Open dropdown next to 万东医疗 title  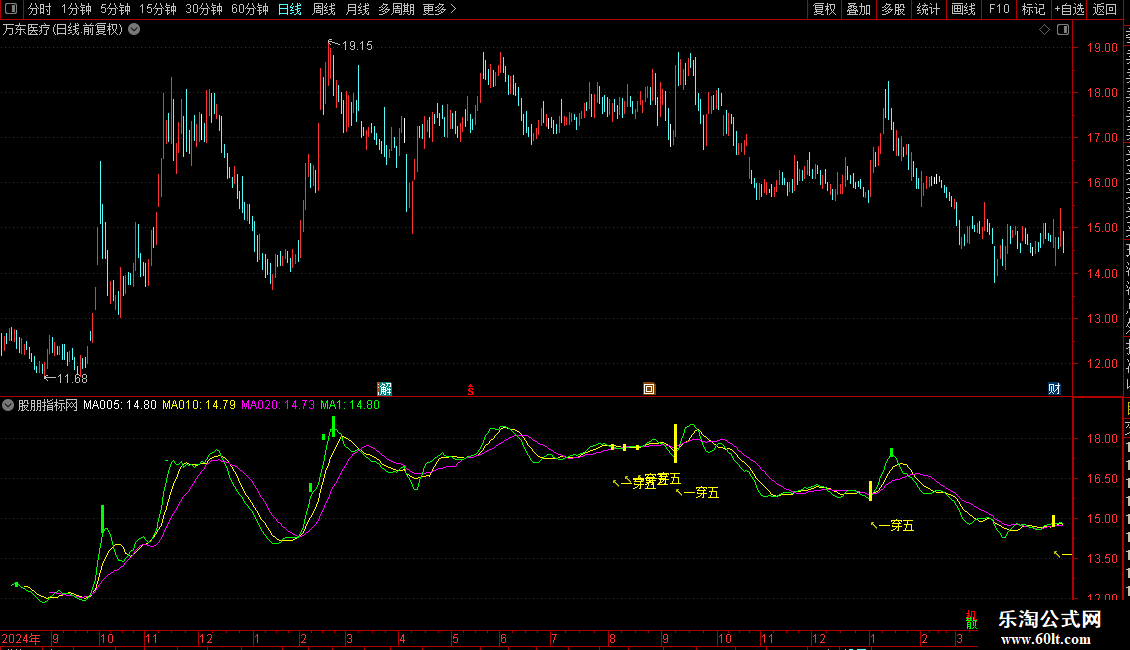pyautogui.click(x=134, y=30)
